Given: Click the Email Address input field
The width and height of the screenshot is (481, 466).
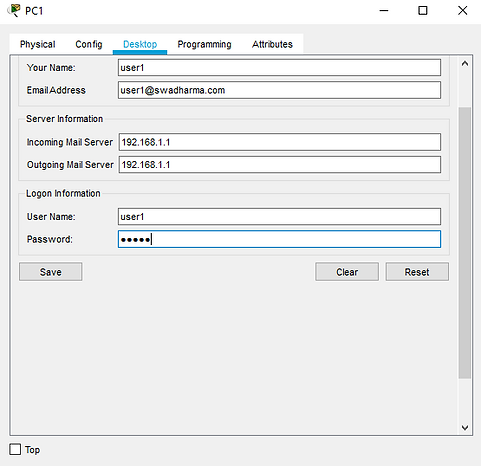Looking at the screenshot, I should point(279,90).
